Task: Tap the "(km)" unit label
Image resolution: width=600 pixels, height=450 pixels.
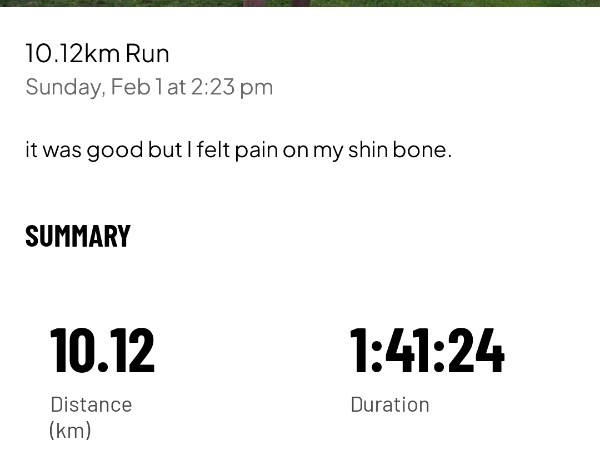Action: coord(70,430)
